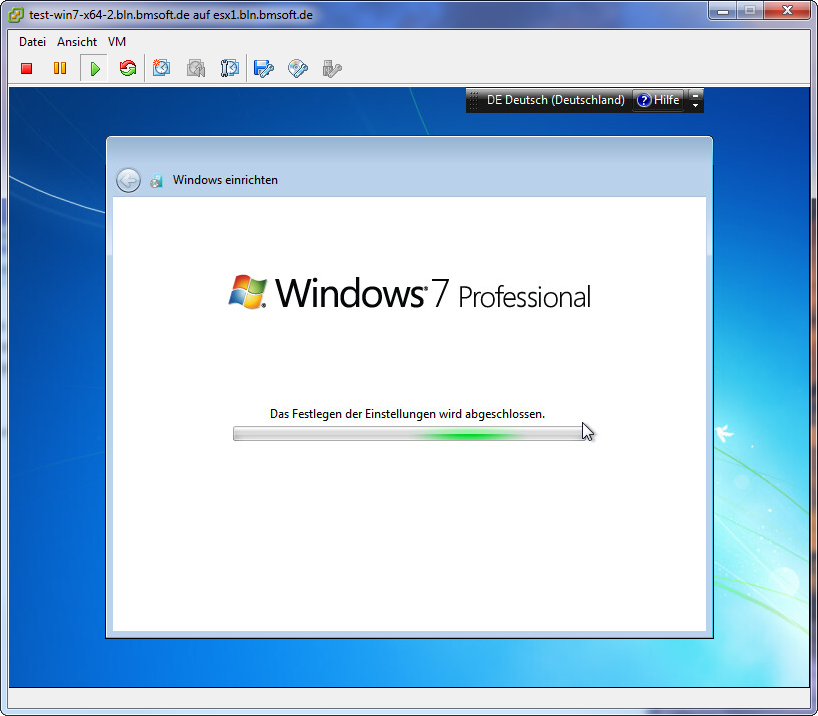Click the USB device connection icon
Viewport: 818px width, 716px height.
332,68
